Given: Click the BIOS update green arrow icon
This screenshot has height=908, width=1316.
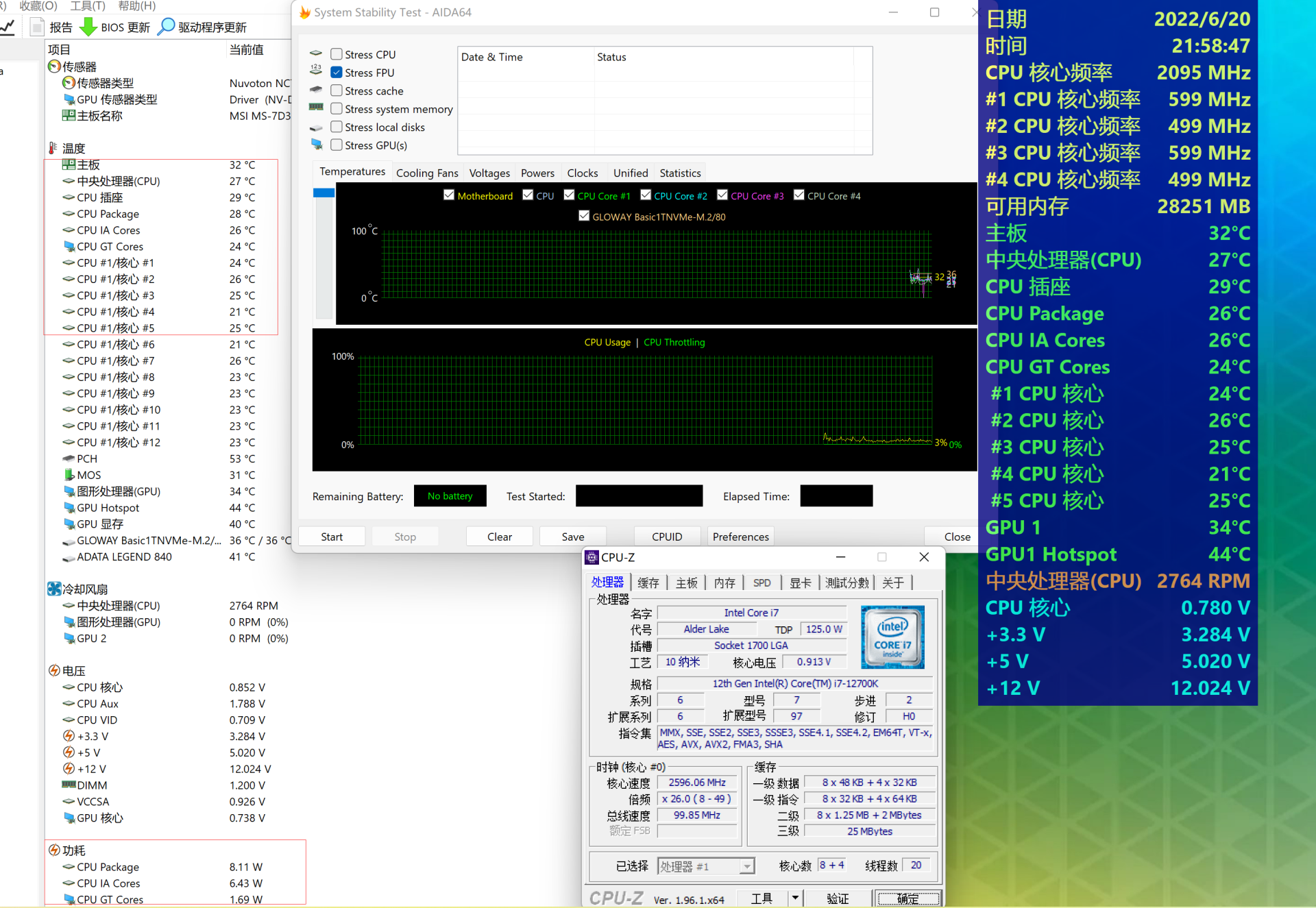Looking at the screenshot, I should (x=88, y=27).
